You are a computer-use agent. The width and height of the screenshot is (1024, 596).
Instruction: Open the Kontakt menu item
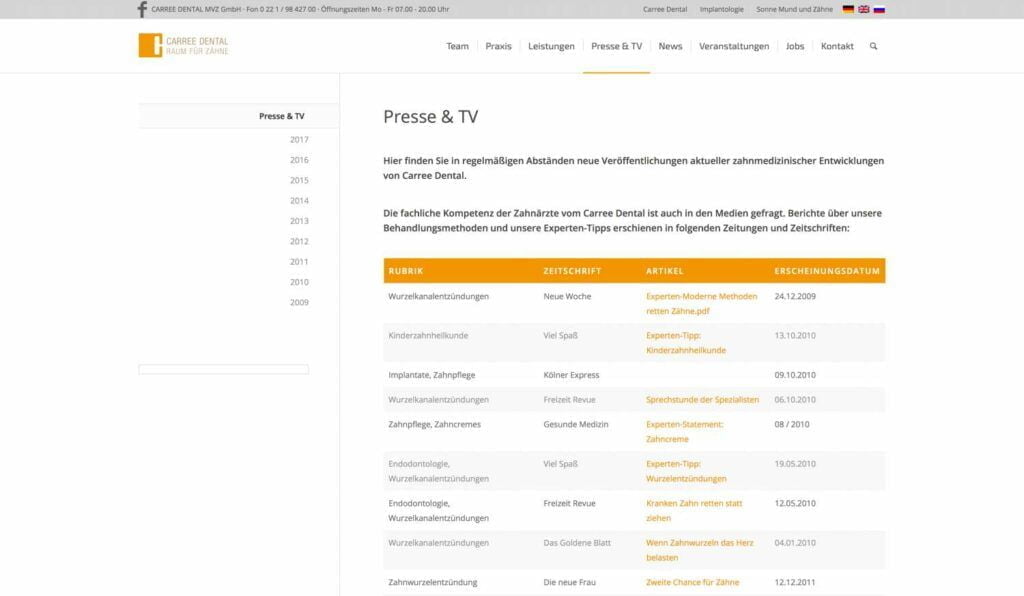[x=837, y=46]
